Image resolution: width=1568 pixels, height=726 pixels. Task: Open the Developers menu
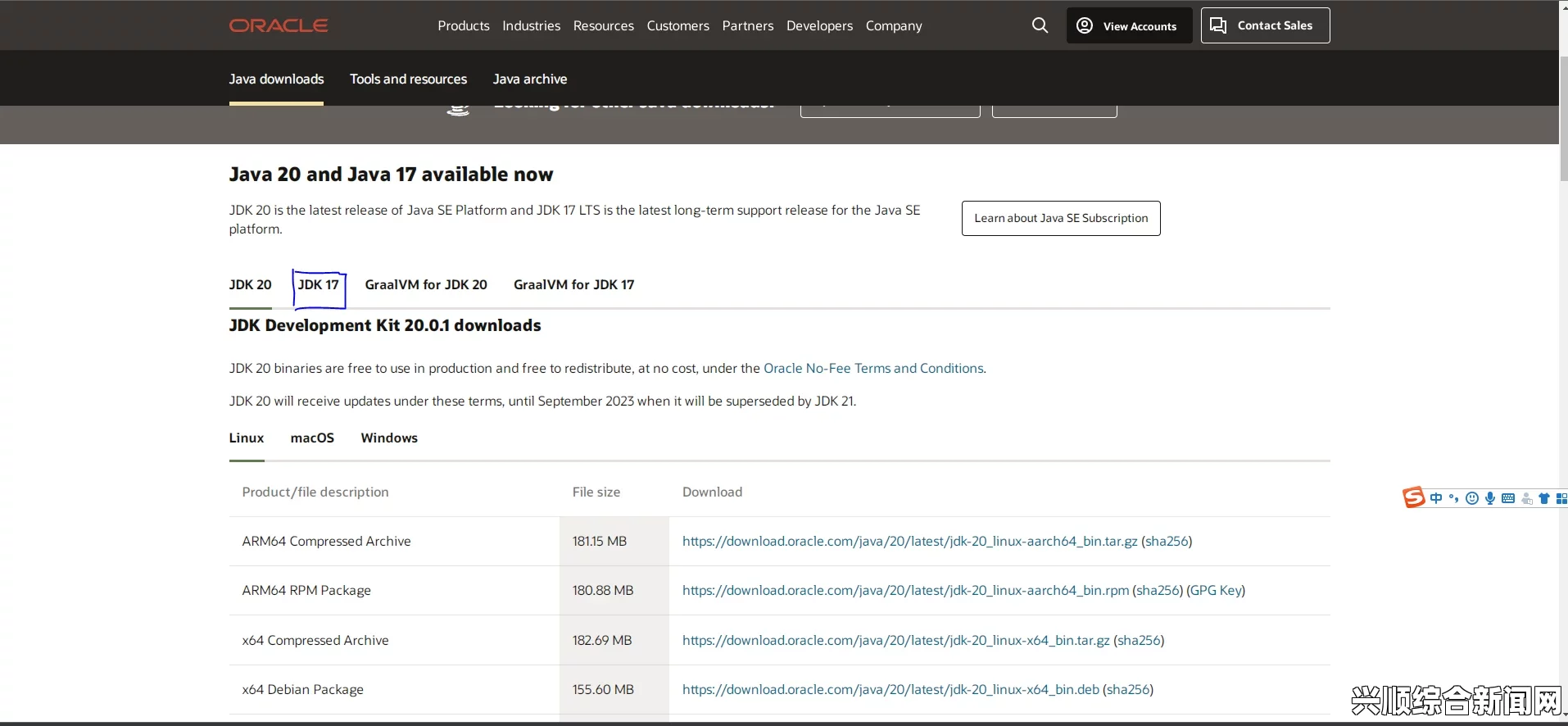point(820,25)
